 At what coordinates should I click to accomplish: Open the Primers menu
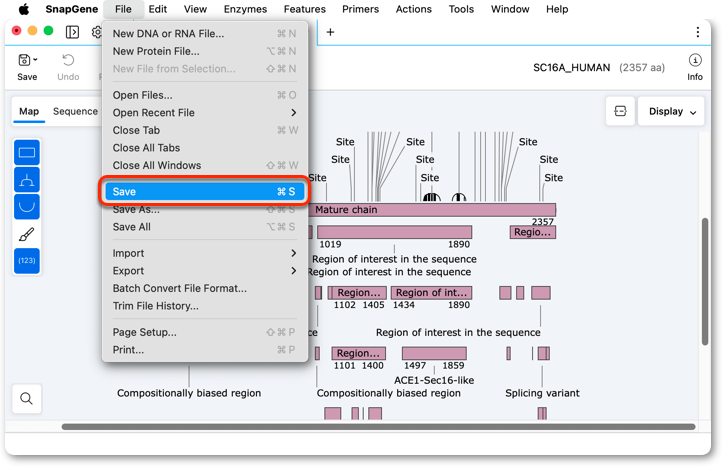pos(360,9)
